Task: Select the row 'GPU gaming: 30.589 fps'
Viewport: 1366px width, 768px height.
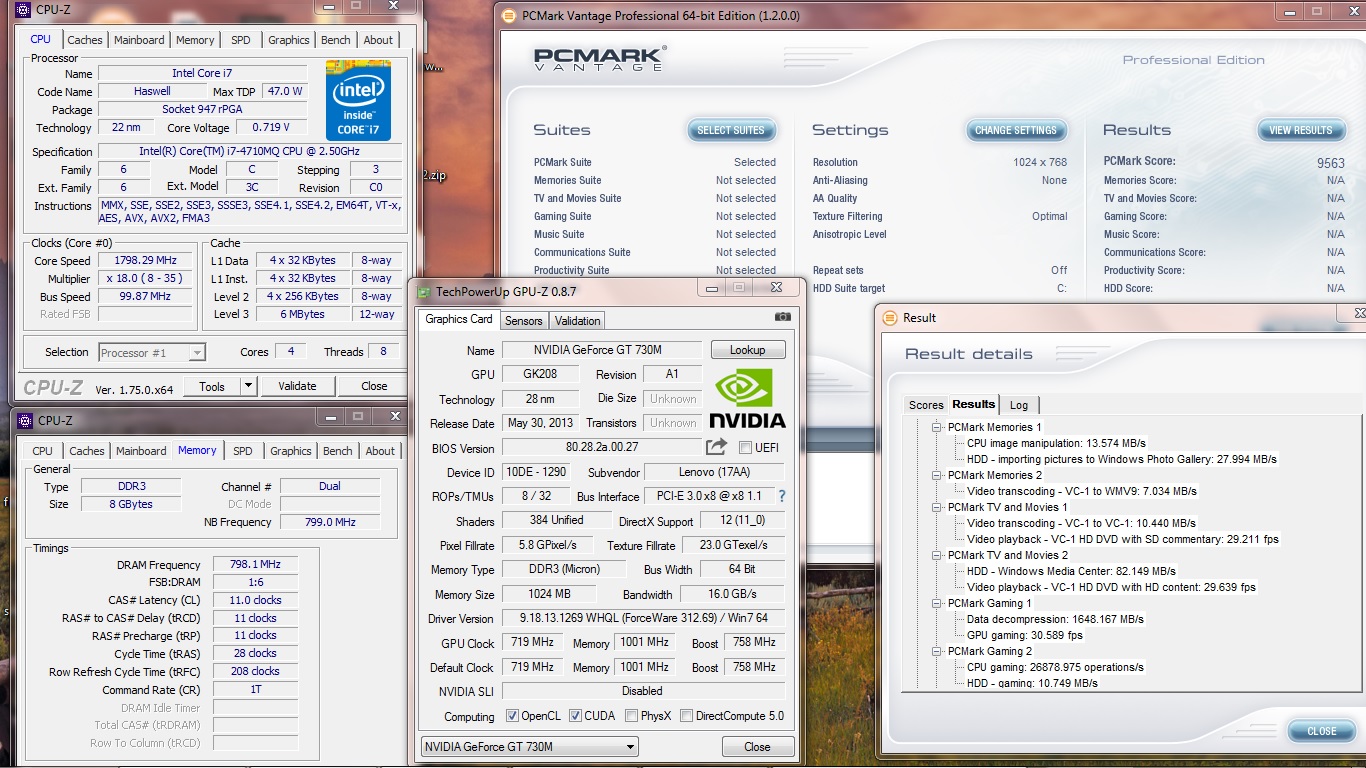Action: coord(1025,635)
